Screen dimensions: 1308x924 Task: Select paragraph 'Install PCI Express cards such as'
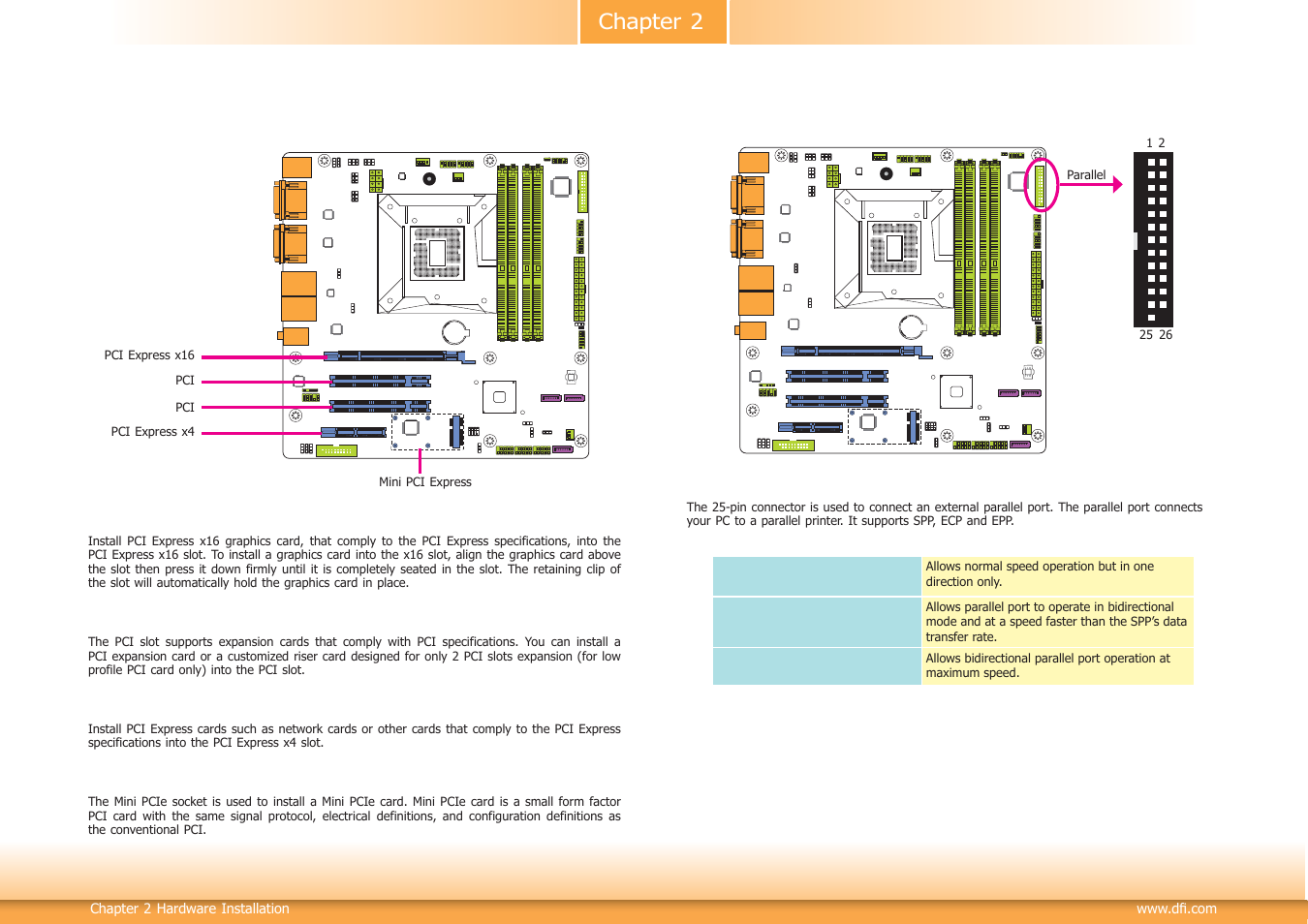355,736
